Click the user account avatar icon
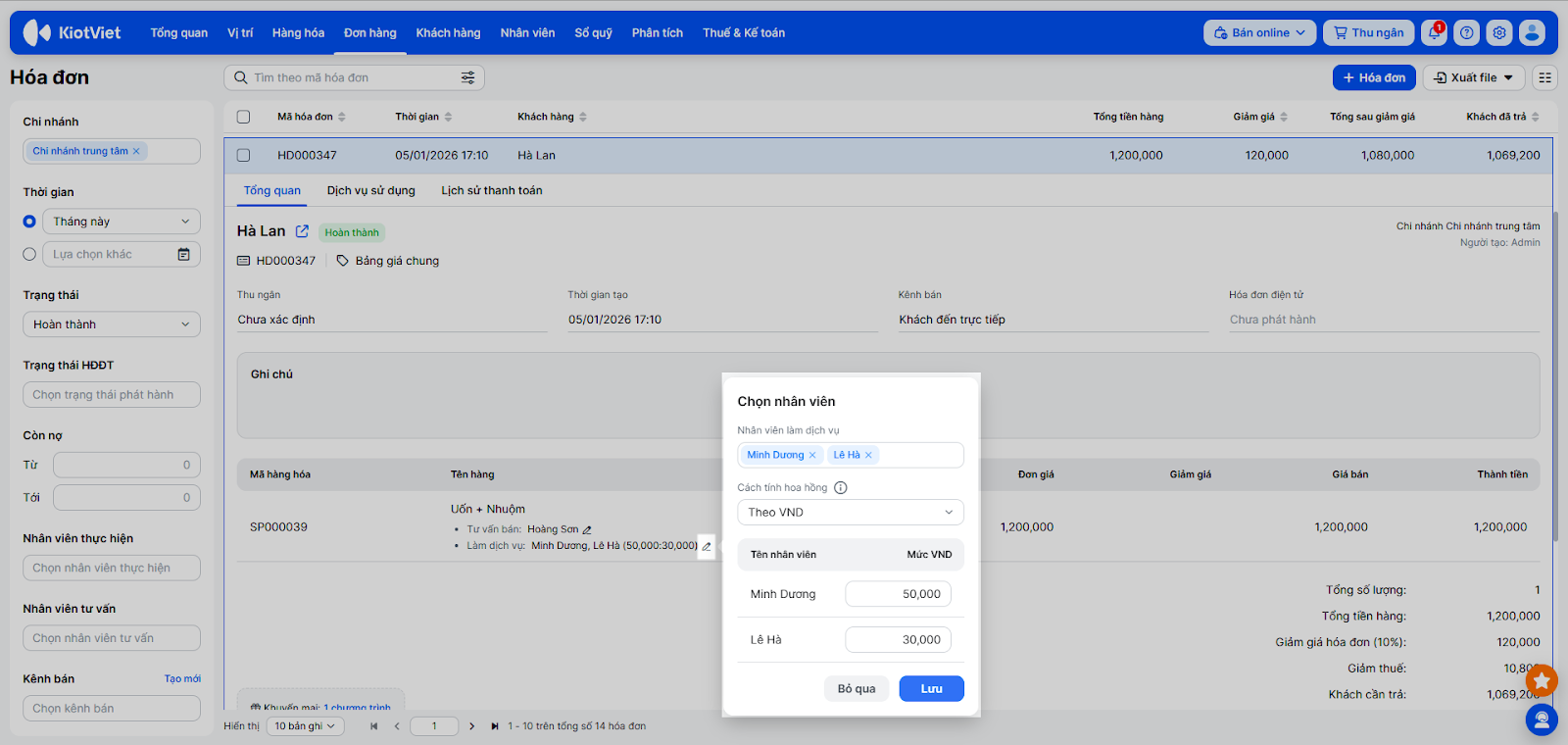1568x745 pixels. [x=1532, y=32]
